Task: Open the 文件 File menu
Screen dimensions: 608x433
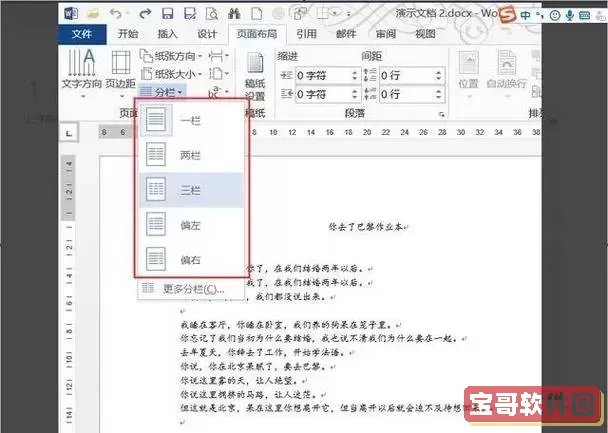Action: (84, 33)
